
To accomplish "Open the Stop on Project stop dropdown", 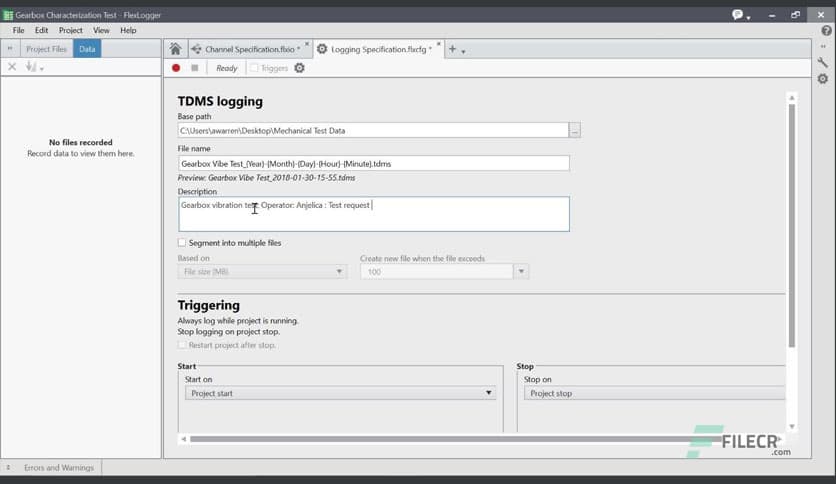I will [654, 393].
